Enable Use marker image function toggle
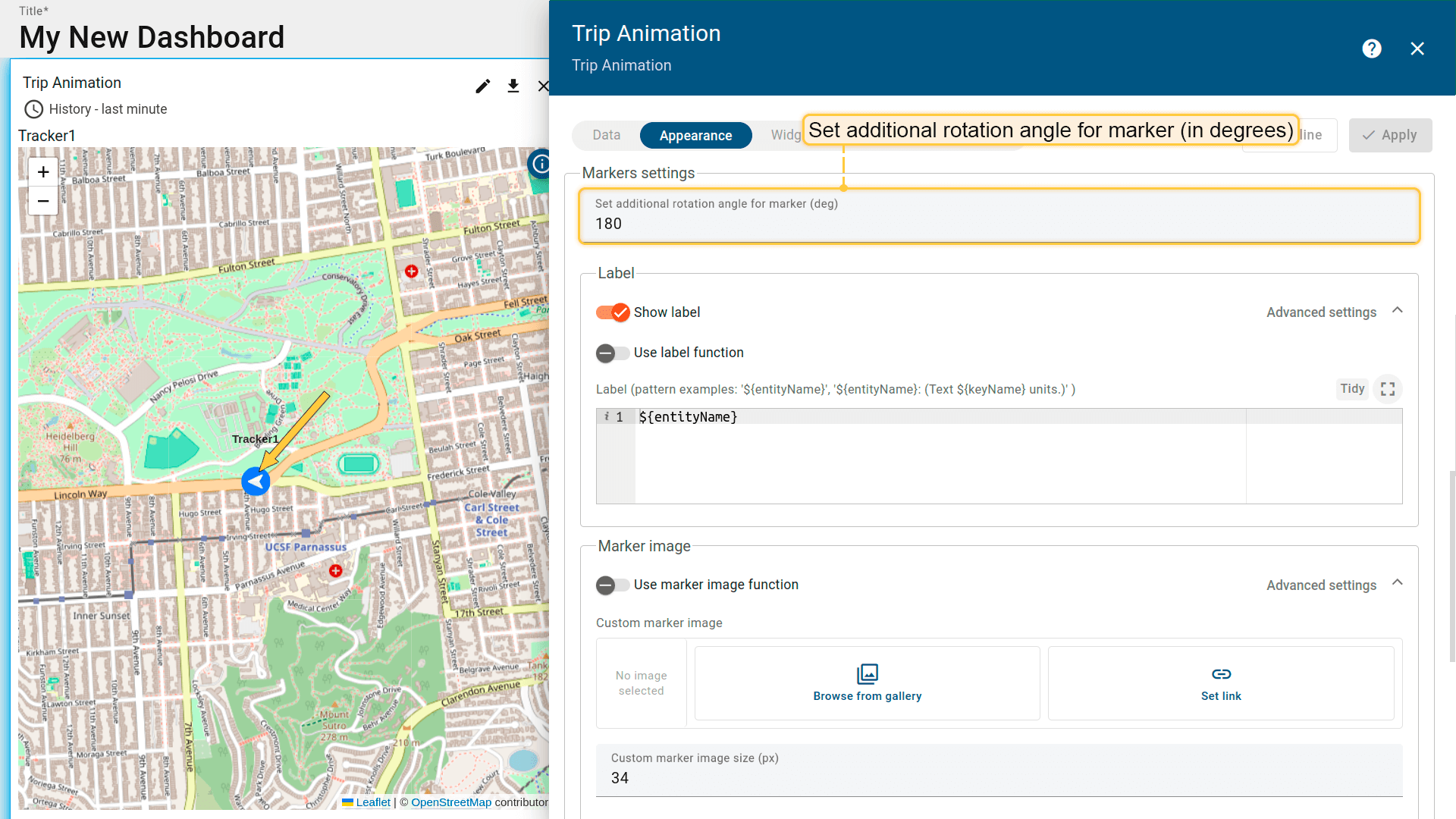Viewport: 1456px width, 819px height. [613, 585]
